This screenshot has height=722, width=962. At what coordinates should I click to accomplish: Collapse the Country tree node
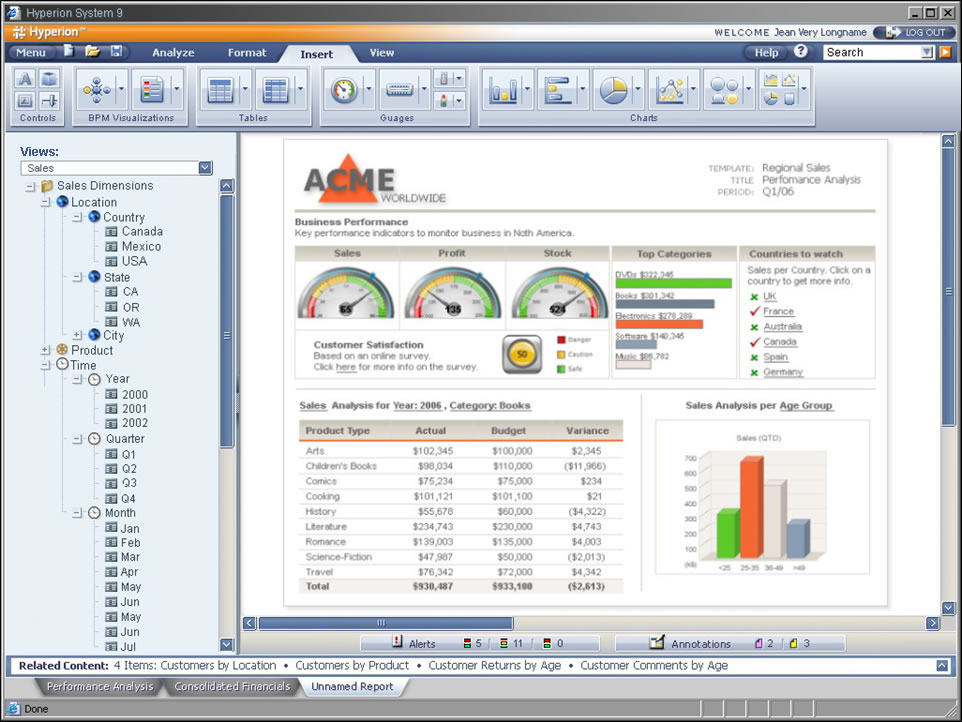(x=77, y=217)
